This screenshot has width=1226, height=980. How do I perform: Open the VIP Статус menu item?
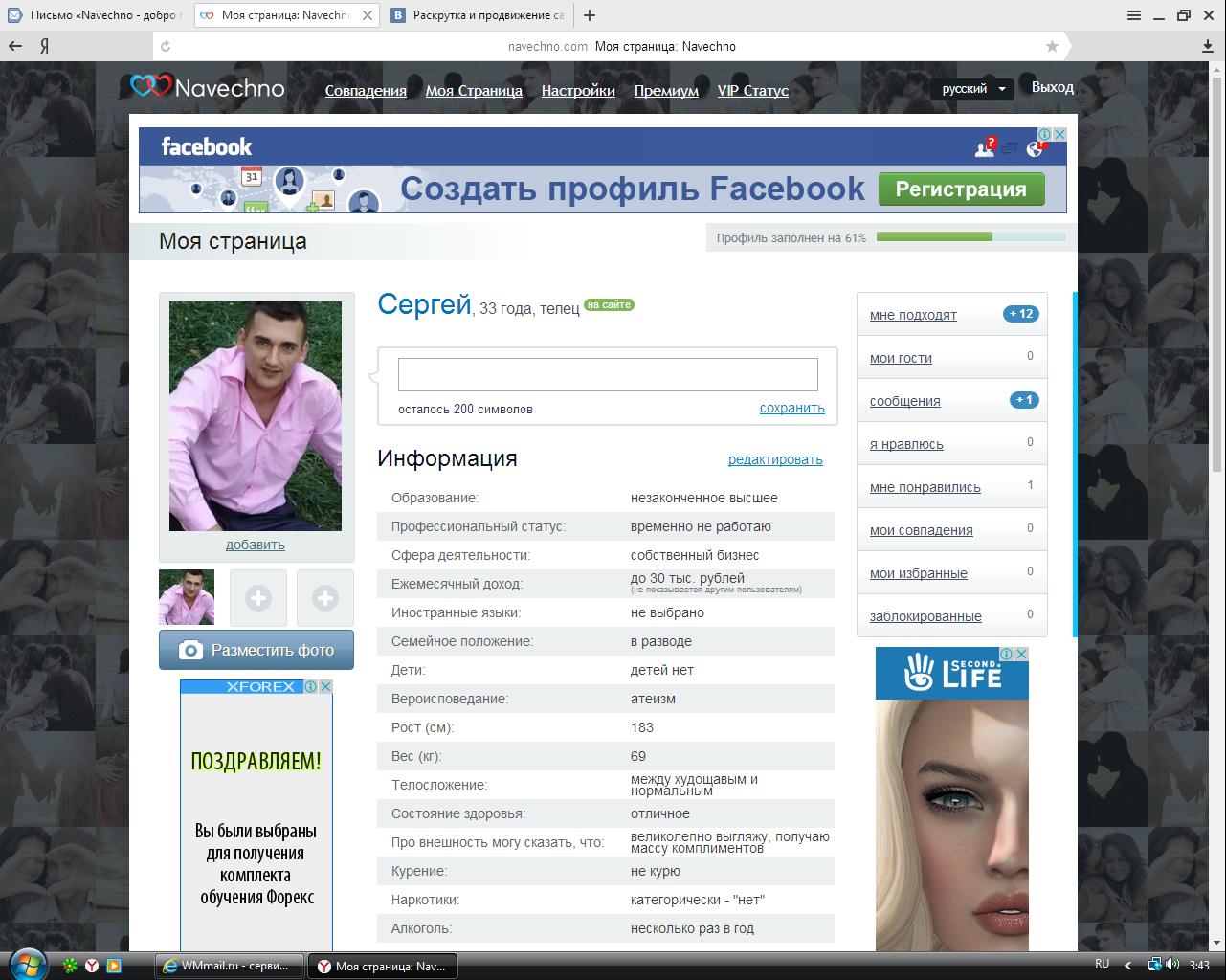coord(753,91)
